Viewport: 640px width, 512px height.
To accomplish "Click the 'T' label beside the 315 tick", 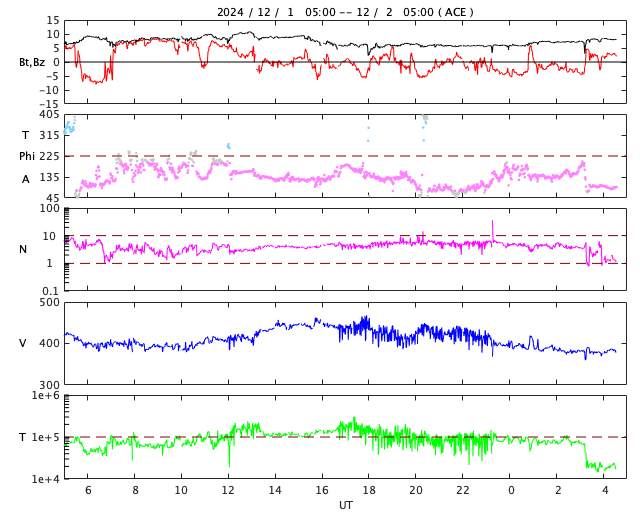I will (25, 135).
